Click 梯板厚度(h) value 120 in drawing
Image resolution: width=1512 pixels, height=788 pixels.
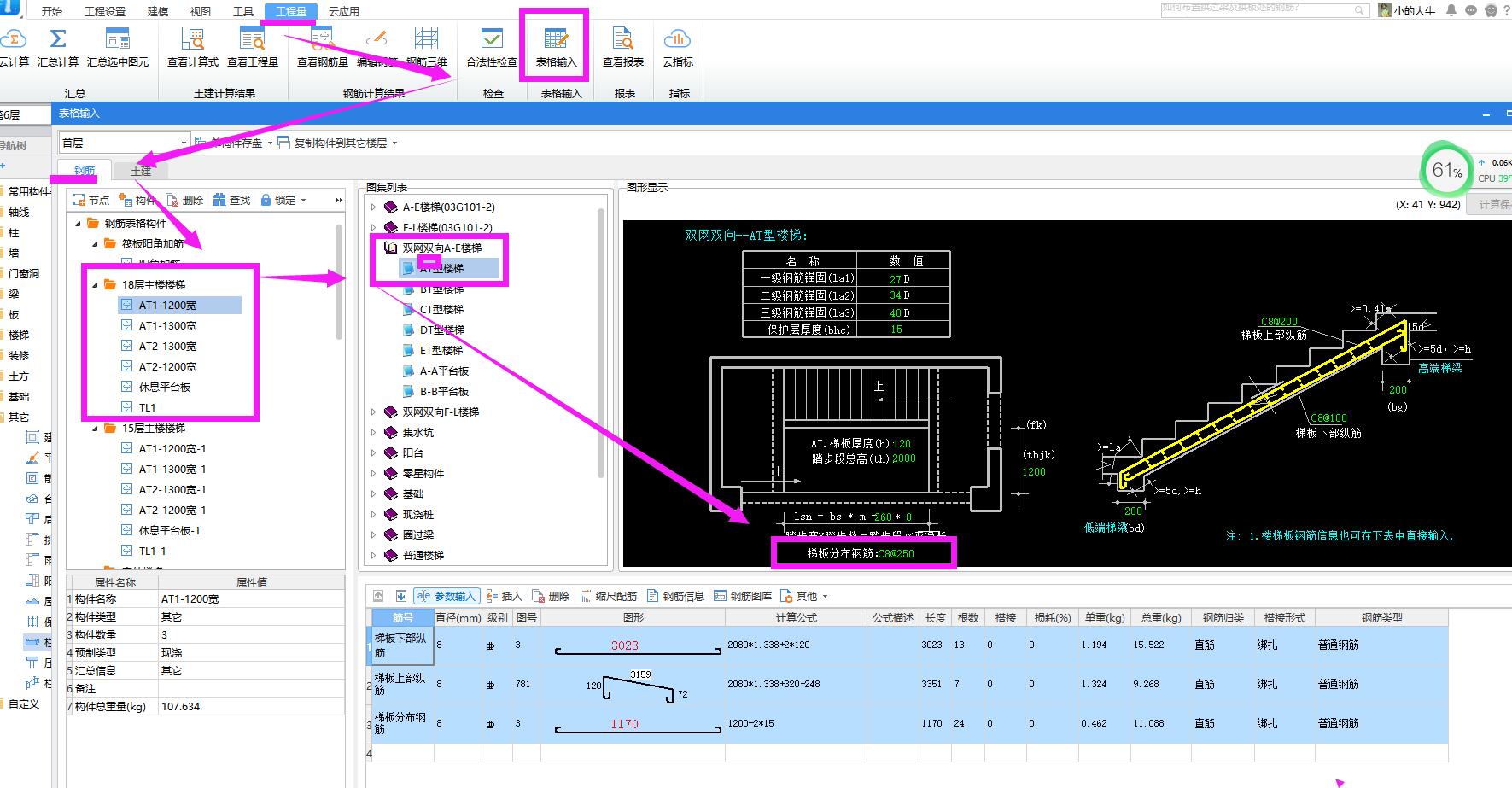tap(902, 443)
